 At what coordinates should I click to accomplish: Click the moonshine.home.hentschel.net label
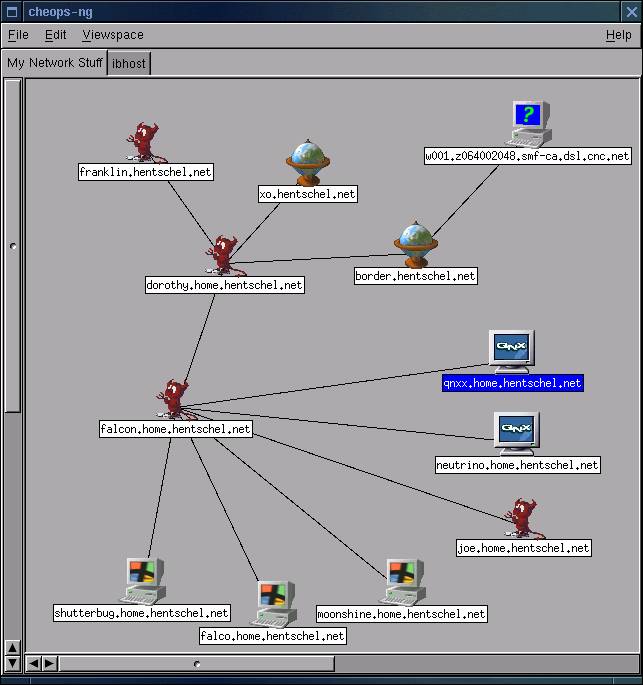402,614
